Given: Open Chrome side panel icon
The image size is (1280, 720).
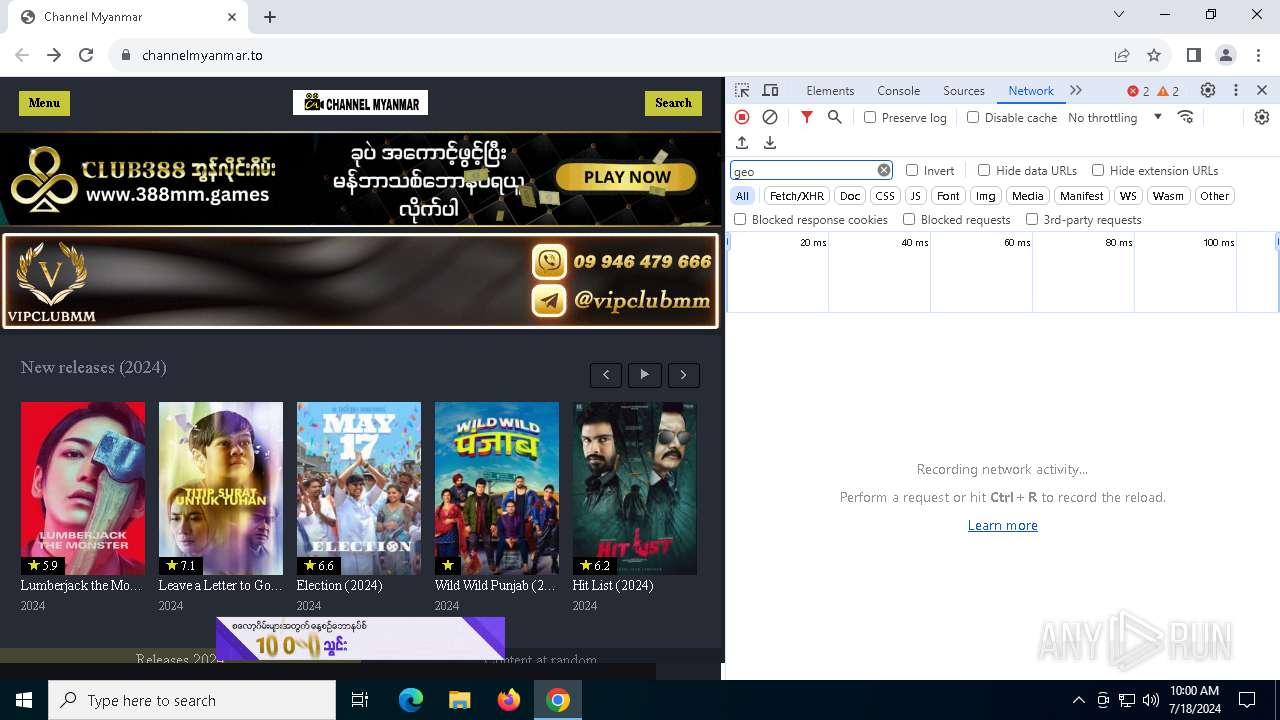Looking at the screenshot, I should click(x=1194, y=55).
